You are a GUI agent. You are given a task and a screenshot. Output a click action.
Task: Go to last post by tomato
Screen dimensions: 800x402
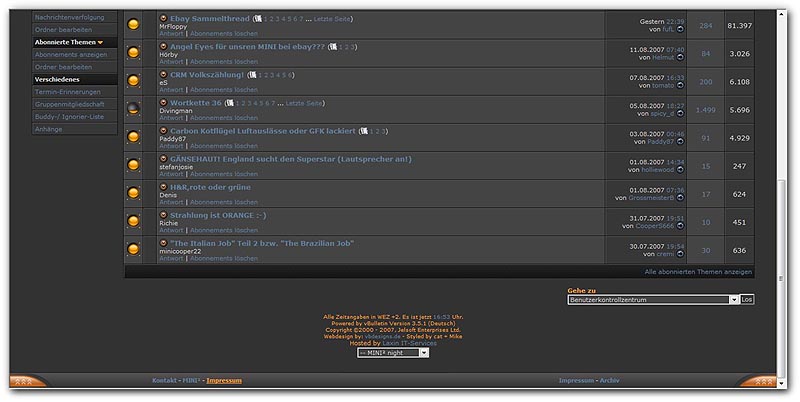click(680, 85)
